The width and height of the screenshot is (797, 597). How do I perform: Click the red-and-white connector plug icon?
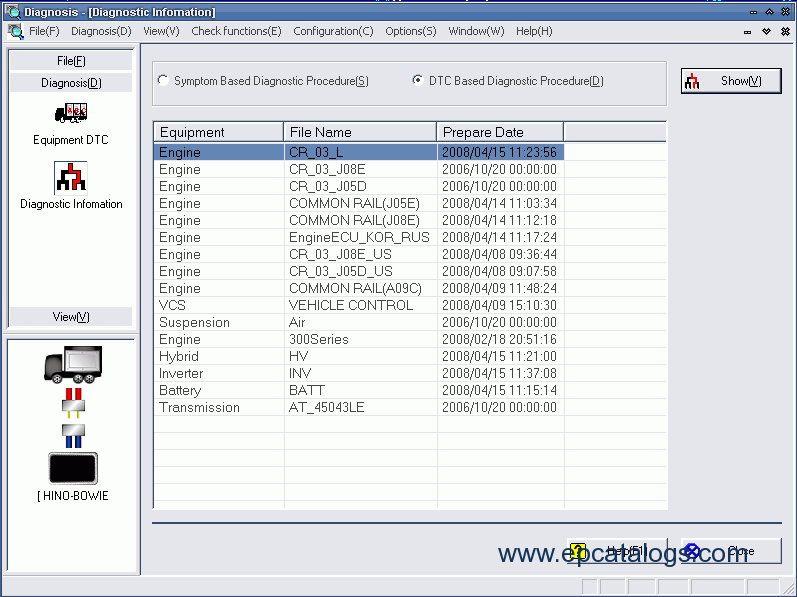(x=72, y=402)
